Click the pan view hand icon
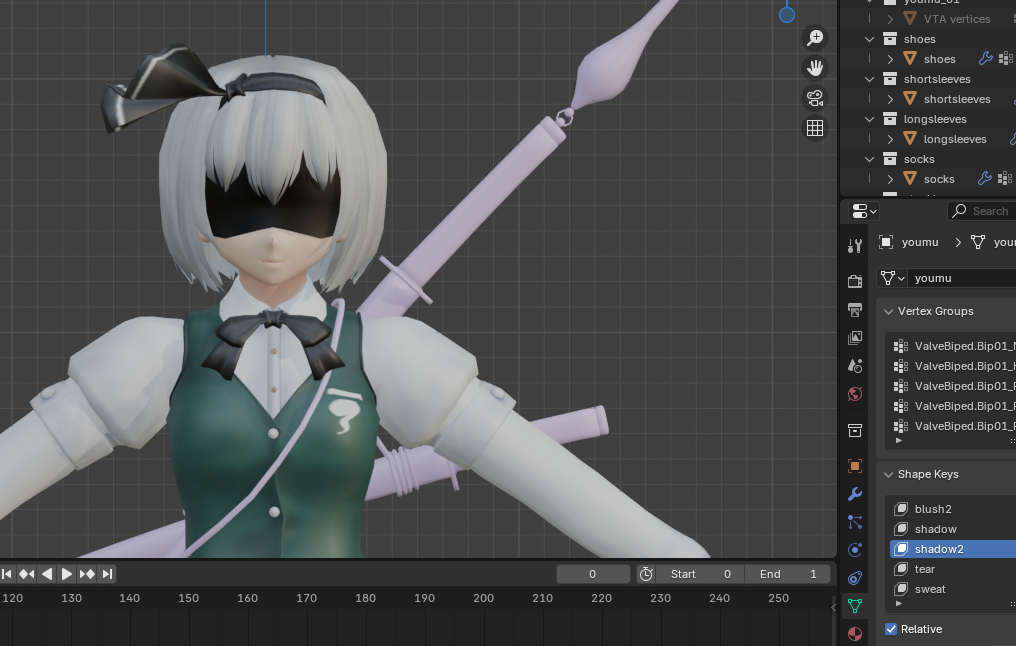This screenshot has width=1016, height=646. pyautogui.click(x=815, y=68)
